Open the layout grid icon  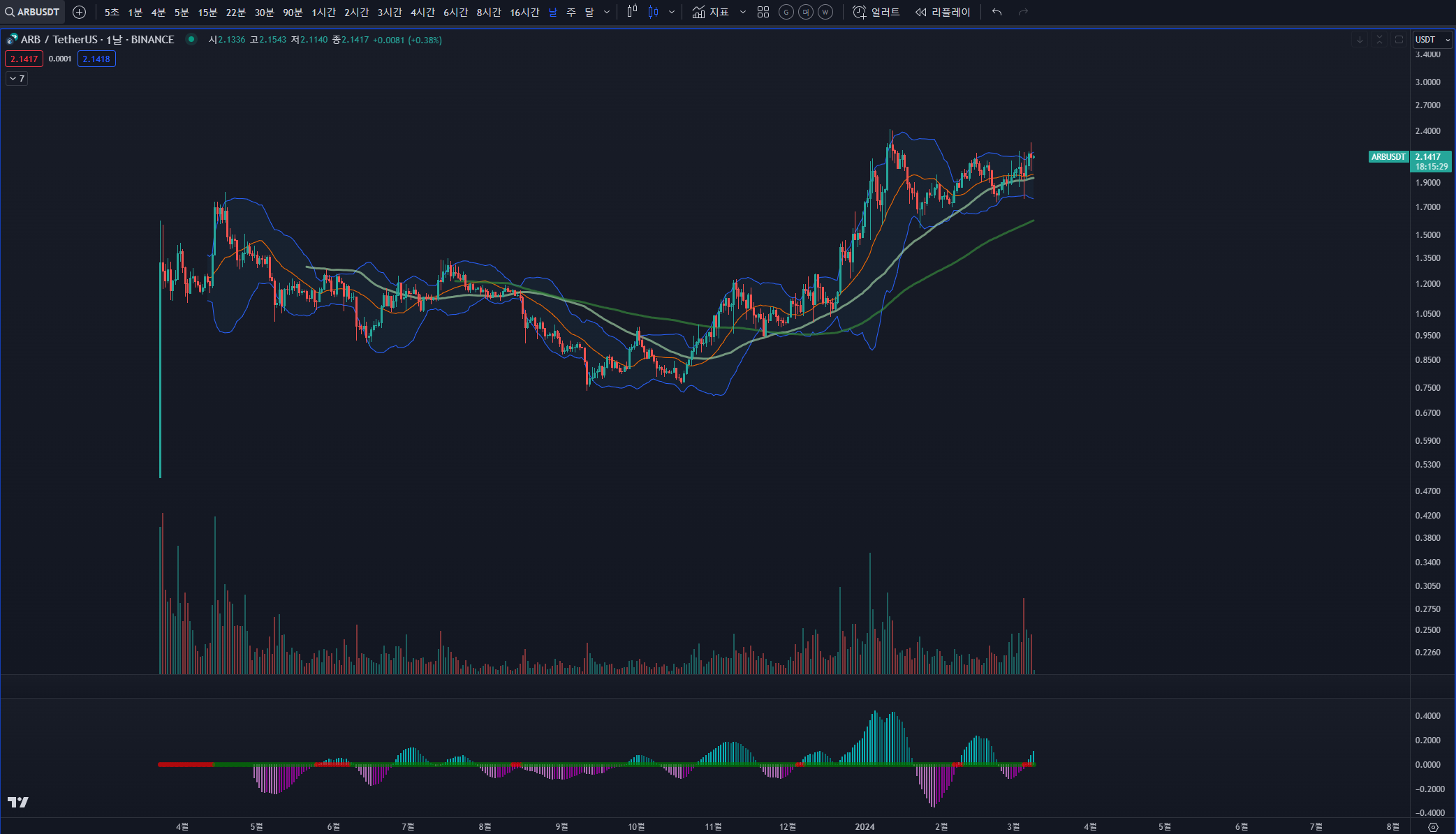763,12
